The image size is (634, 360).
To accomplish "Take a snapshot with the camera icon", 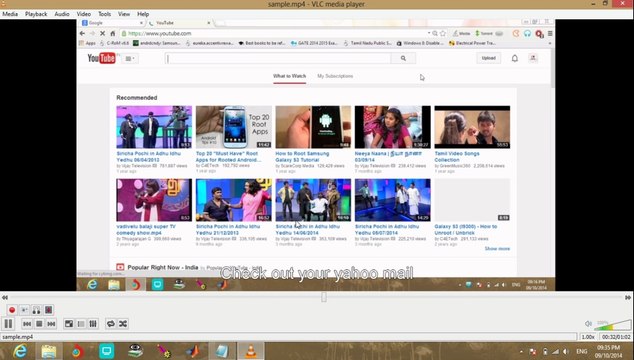I will pos(24,310).
